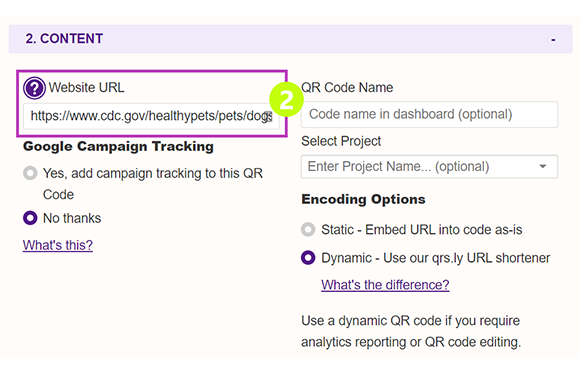The width and height of the screenshot is (580, 373).
Task: Click the 'QR Code Name' label
Action: (347, 88)
